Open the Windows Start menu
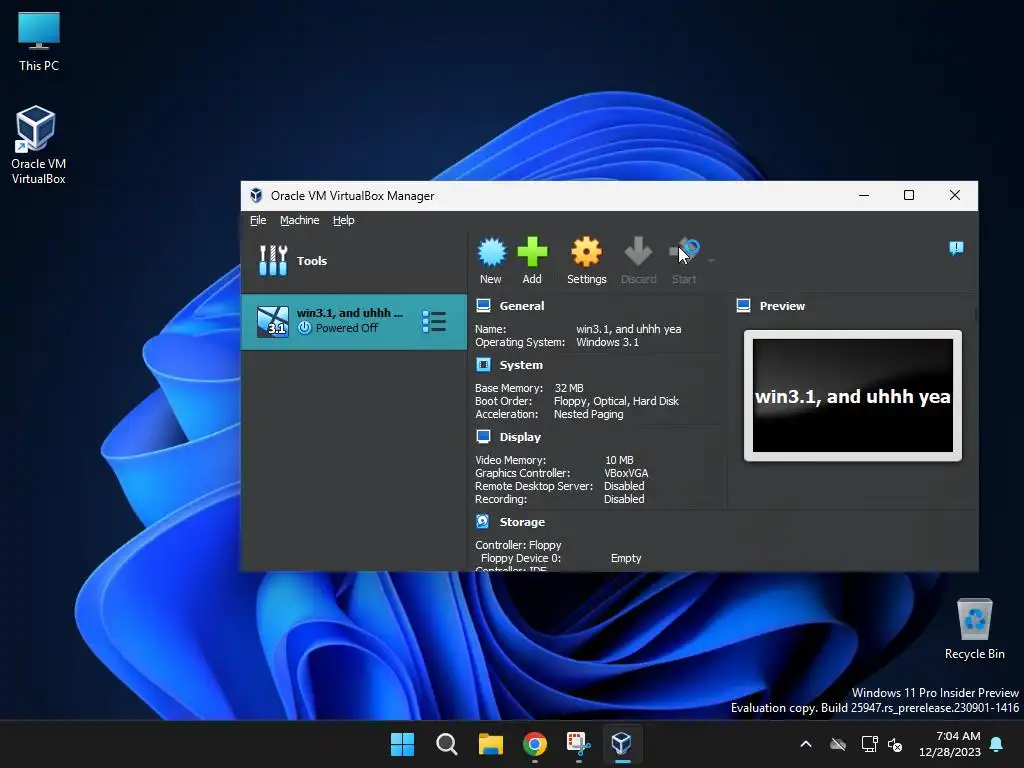 (402, 744)
